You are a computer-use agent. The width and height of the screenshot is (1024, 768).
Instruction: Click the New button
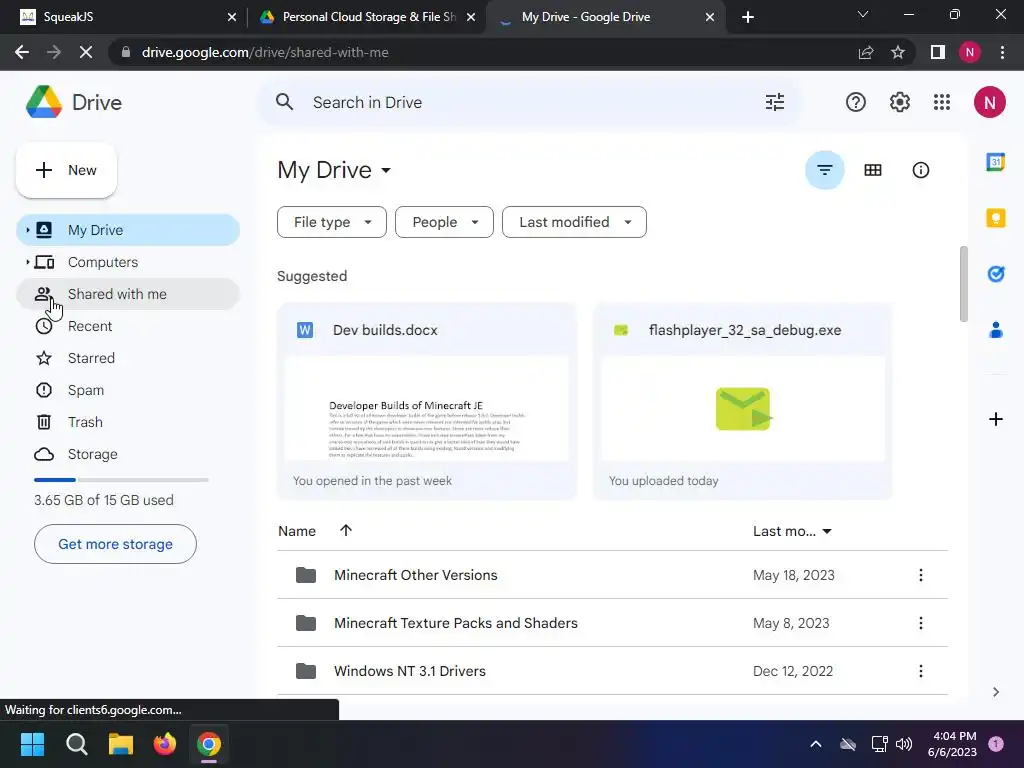point(66,170)
